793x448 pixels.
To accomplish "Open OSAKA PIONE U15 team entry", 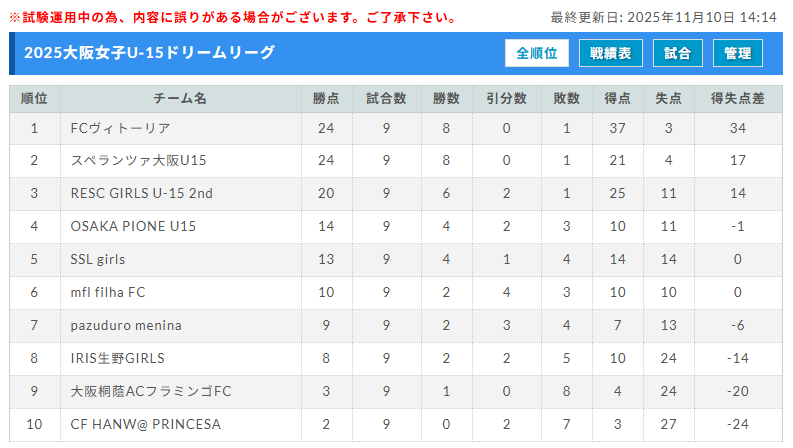I will tap(133, 226).
